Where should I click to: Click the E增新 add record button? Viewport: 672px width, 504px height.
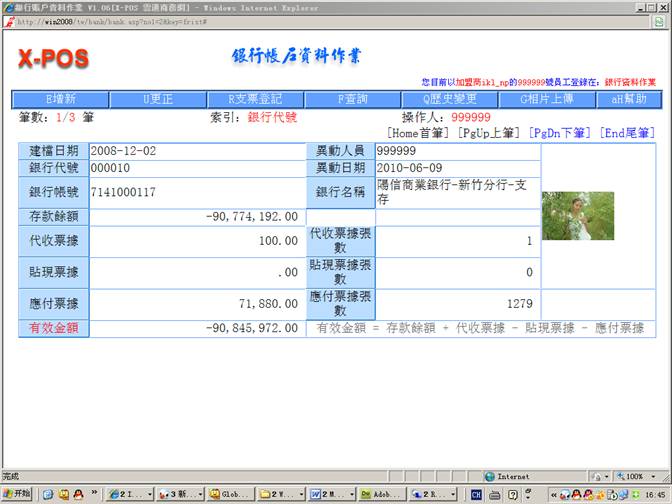[x=60, y=99]
